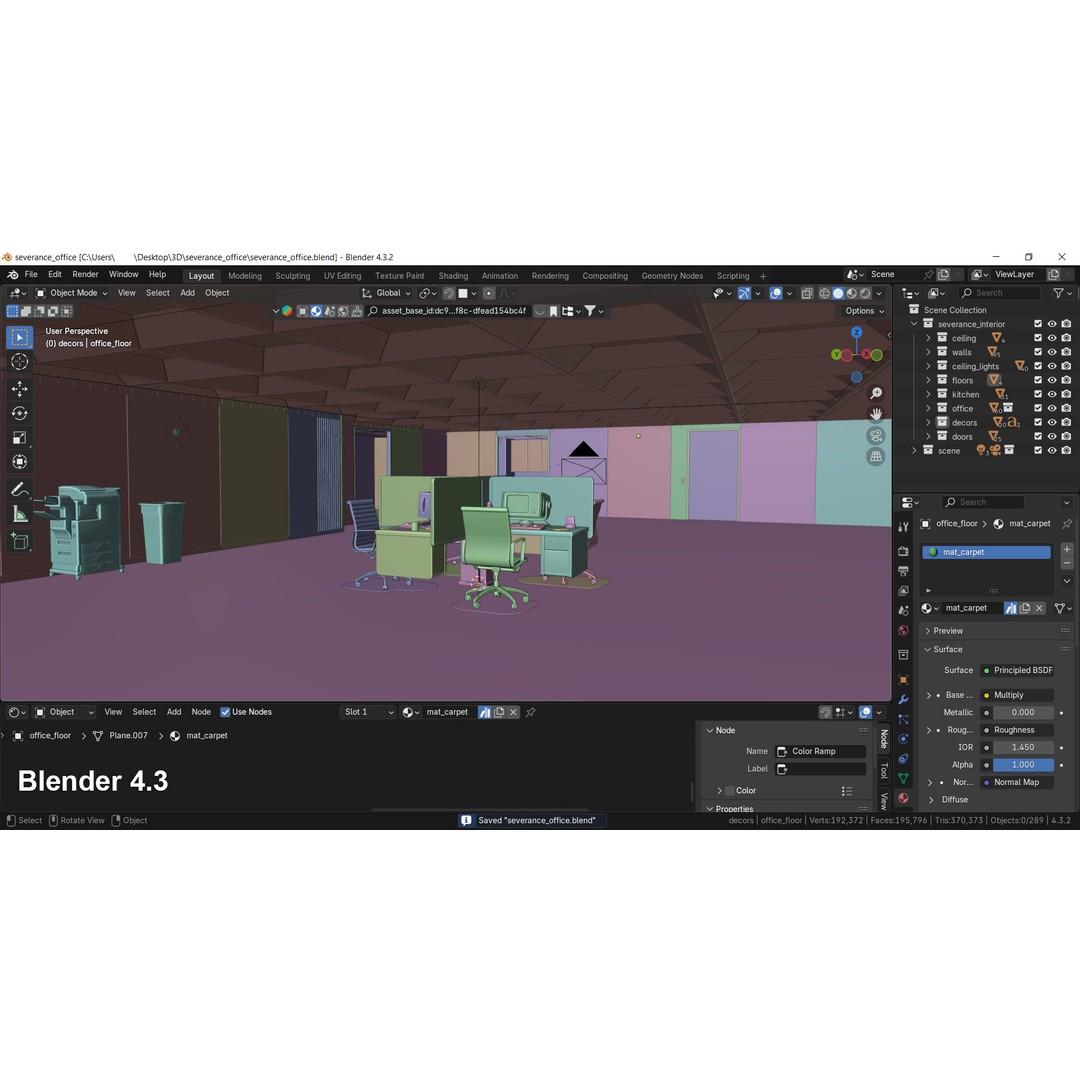Open the World properties tab

click(904, 630)
